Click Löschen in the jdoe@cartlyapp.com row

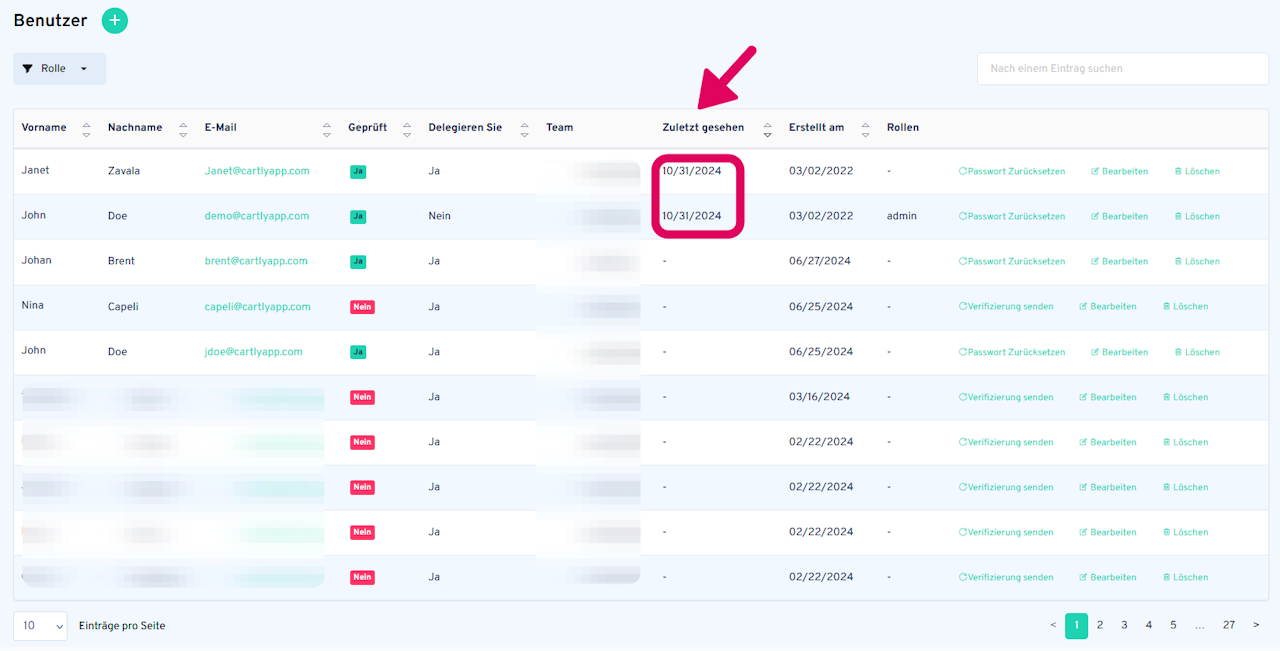click(1197, 352)
